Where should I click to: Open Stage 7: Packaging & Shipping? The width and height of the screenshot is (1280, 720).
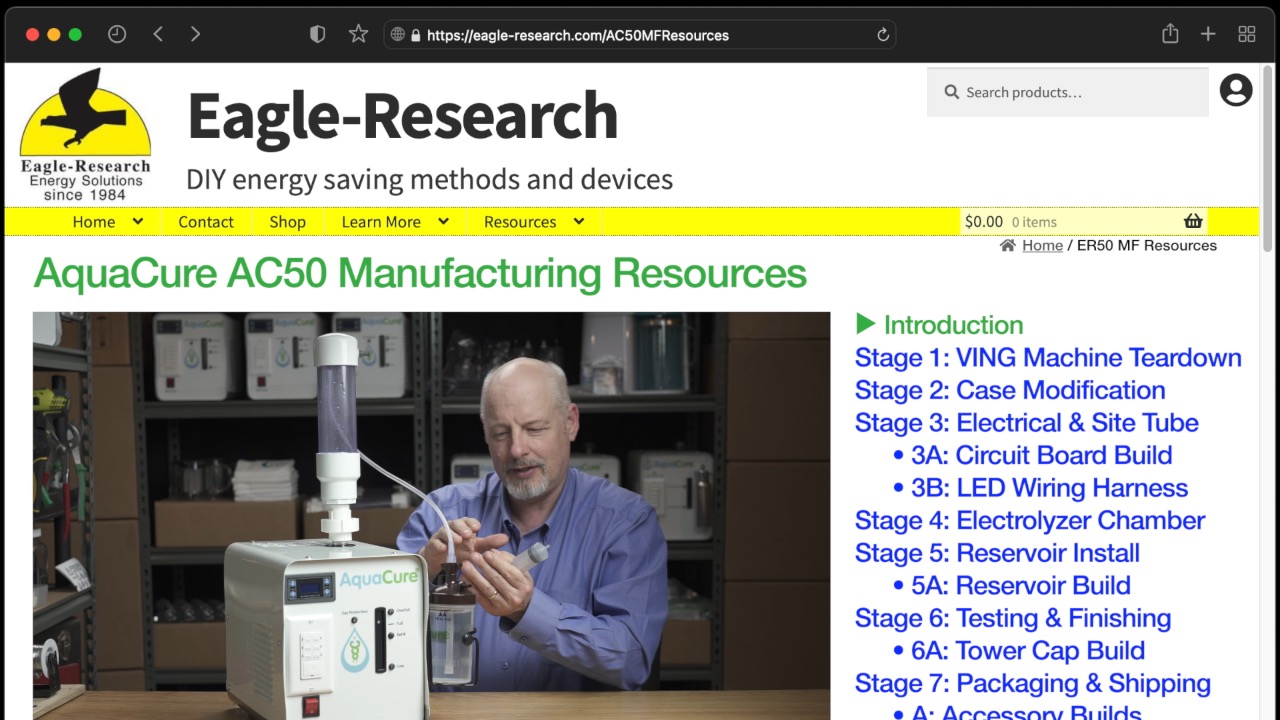(1033, 683)
